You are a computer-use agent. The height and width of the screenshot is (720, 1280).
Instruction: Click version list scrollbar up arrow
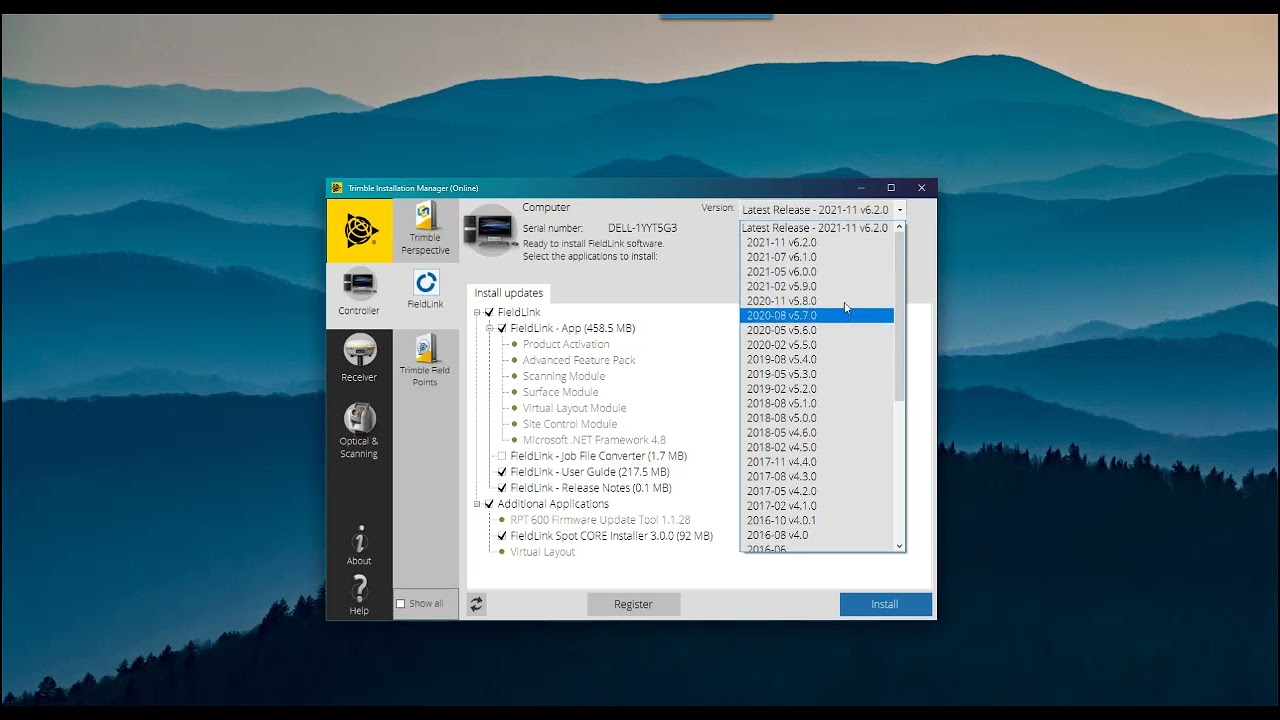pos(899,227)
